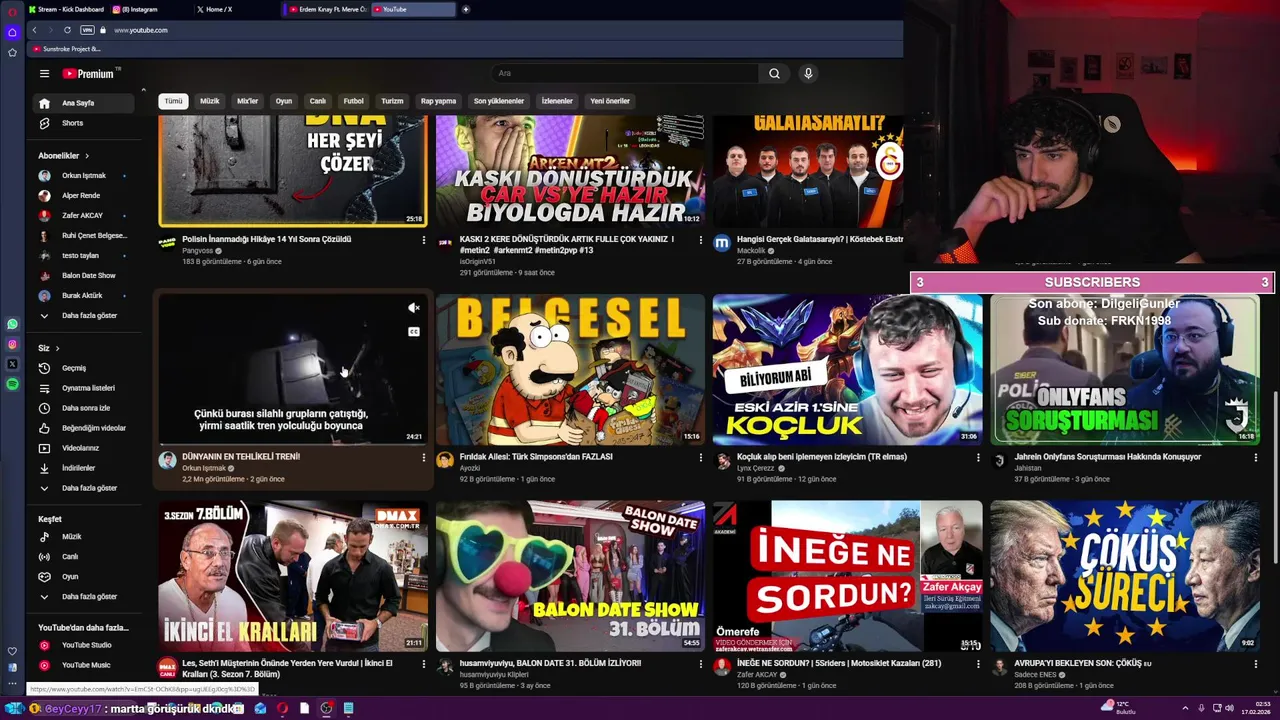Select the Son yüklenenler filter chip
Image resolution: width=1280 pixels, height=720 pixels.
tap(499, 101)
